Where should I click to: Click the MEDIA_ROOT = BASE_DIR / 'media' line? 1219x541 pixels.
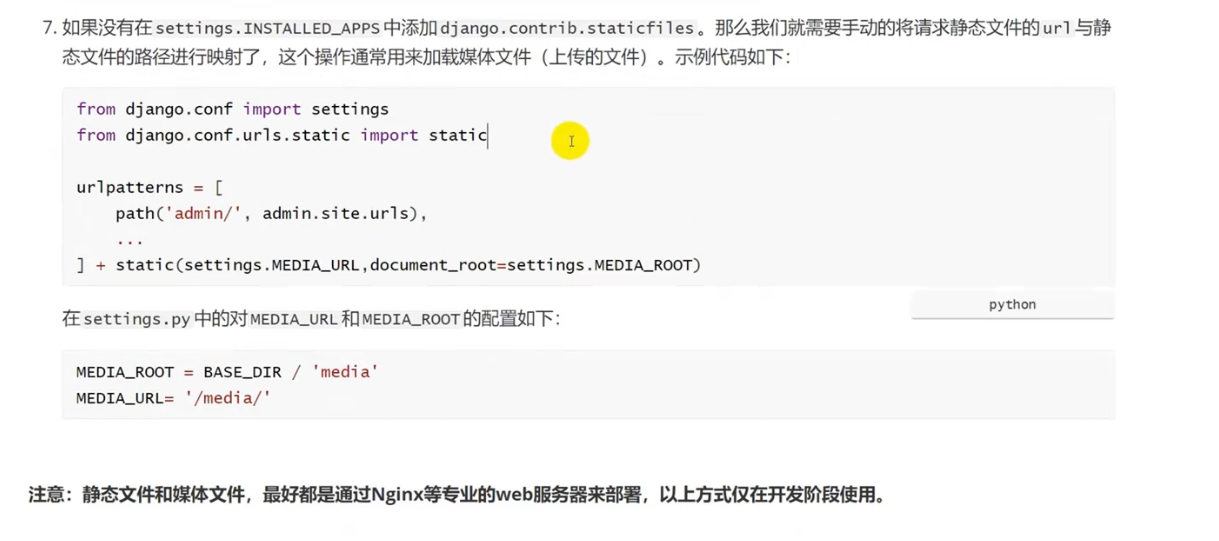[227, 372]
